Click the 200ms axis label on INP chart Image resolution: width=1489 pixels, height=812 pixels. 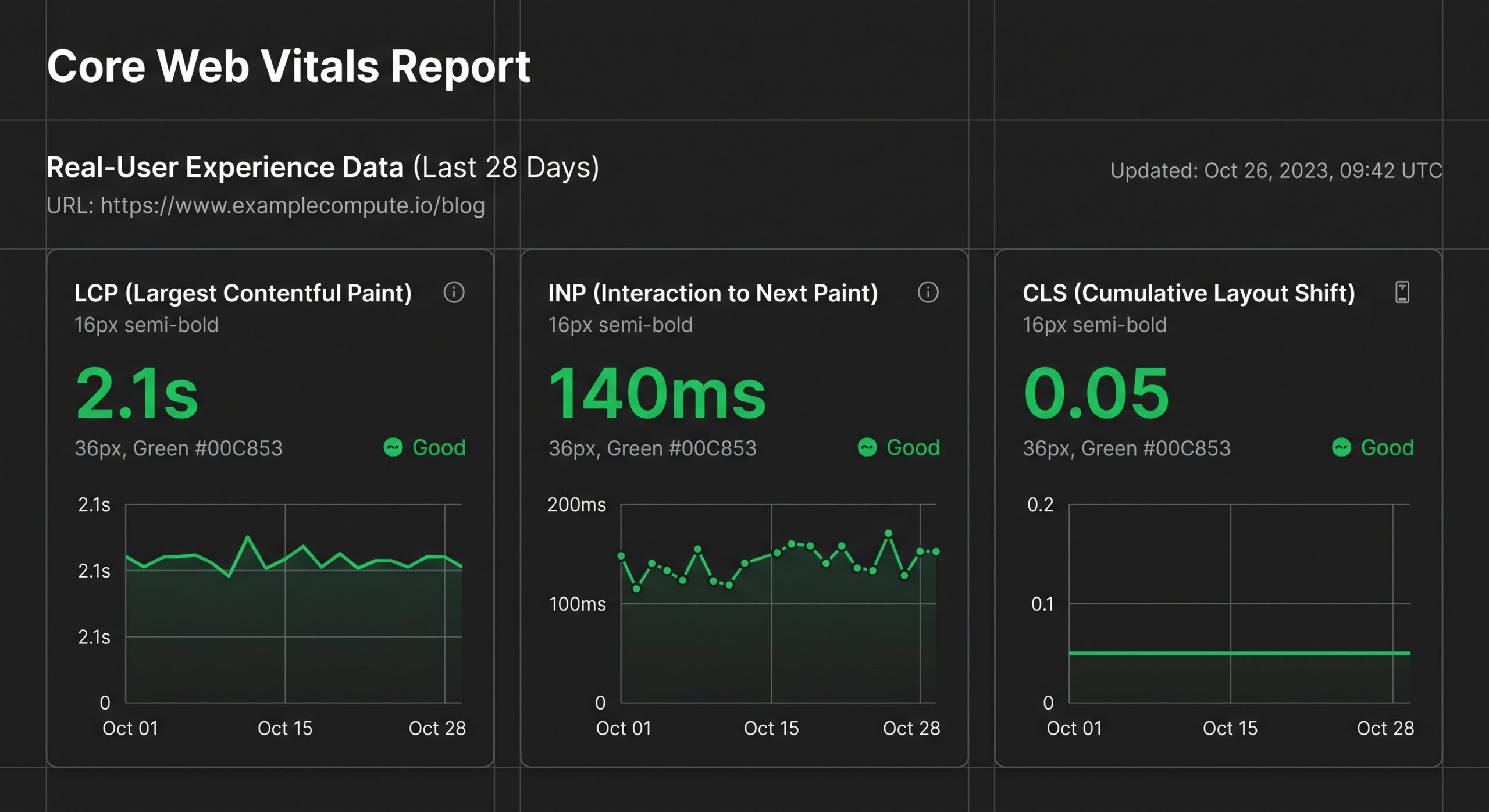pyautogui.click(x=576, y=504)
